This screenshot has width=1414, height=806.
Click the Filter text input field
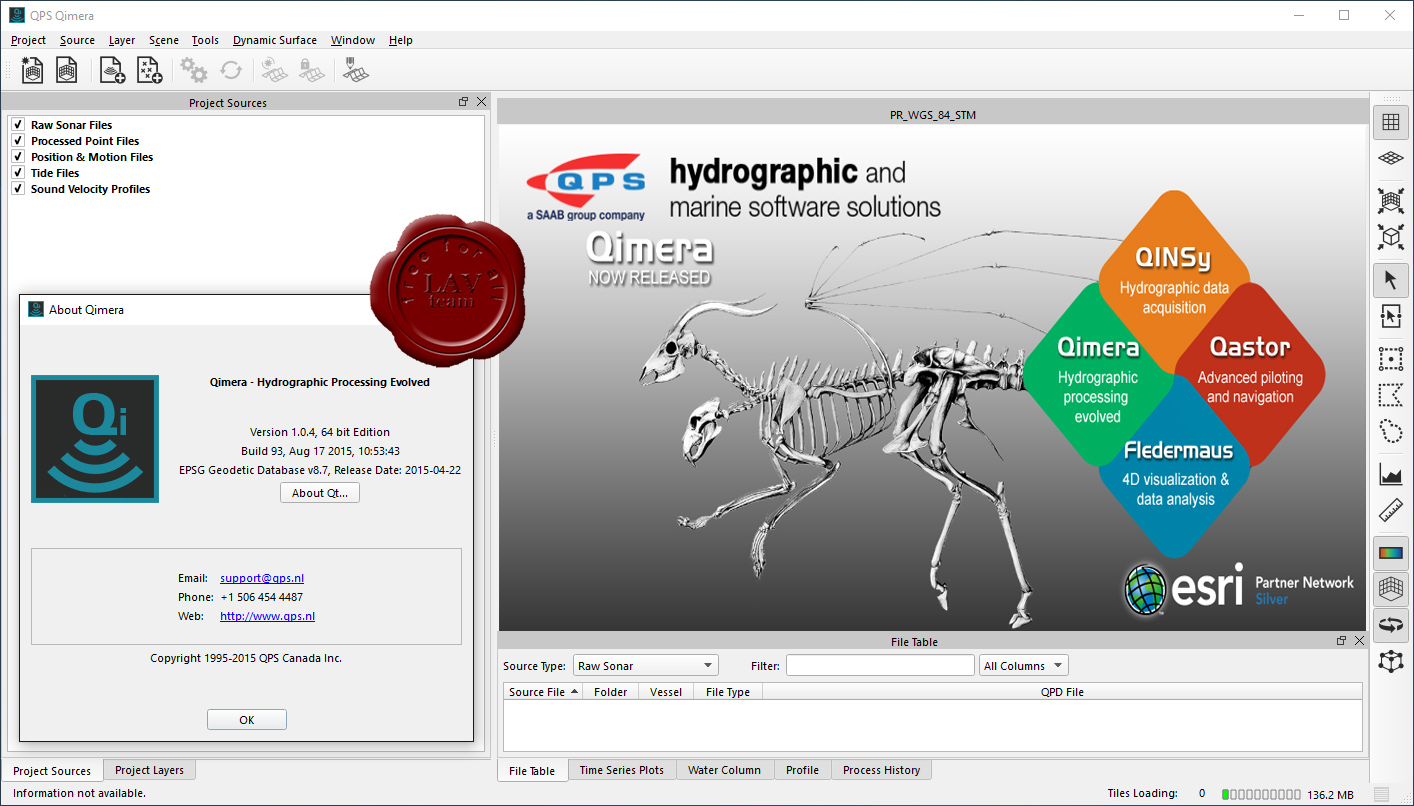tap(880, 665)
